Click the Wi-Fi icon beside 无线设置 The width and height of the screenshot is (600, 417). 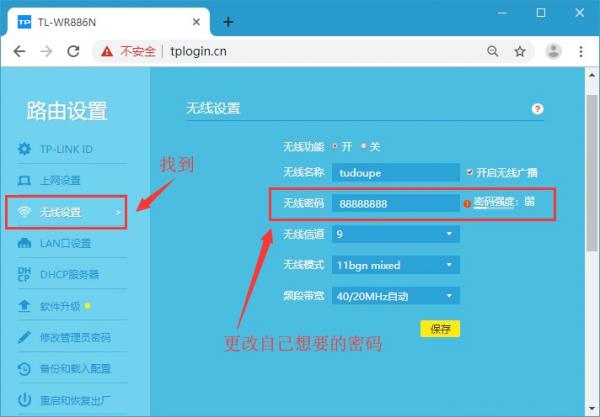pos(25,212)
